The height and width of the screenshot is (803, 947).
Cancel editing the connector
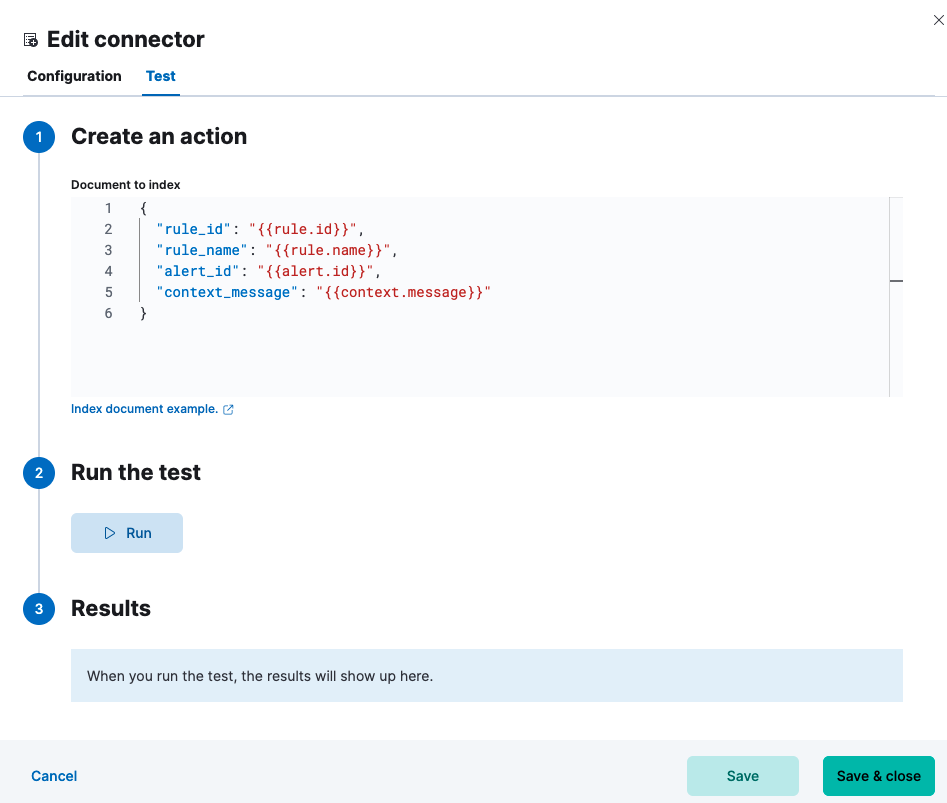(x=54, y=776)
